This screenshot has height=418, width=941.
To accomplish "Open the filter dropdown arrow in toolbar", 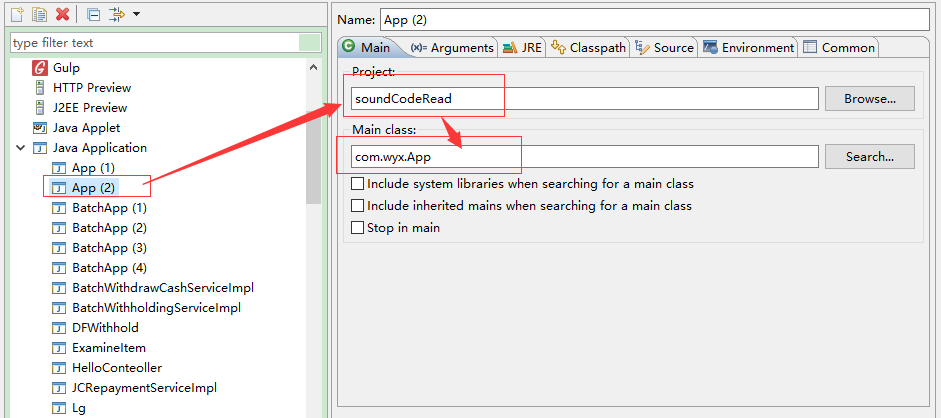I will (x=136, y=14).
